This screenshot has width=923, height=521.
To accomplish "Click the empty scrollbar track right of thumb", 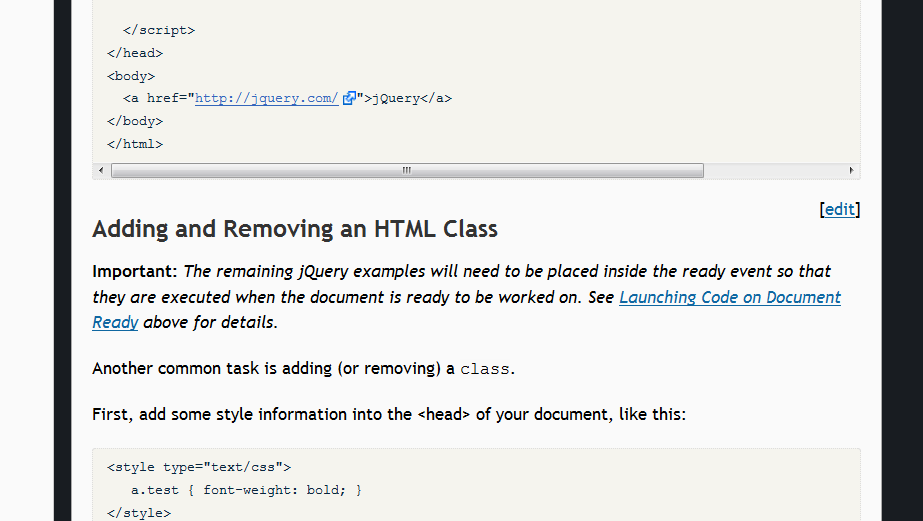I will (x=773, y=171).
